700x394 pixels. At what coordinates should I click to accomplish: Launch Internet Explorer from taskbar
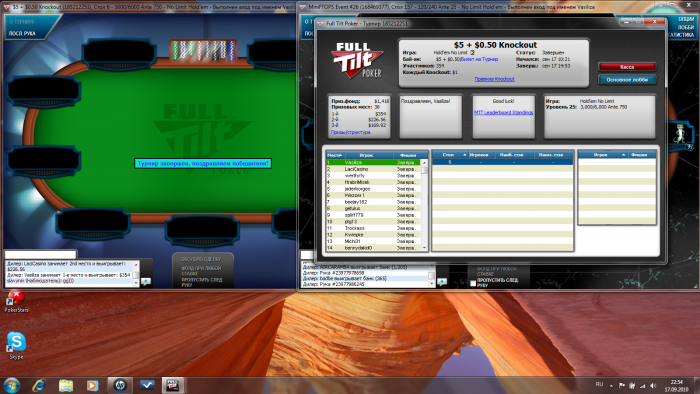click(x=39, y=385)
